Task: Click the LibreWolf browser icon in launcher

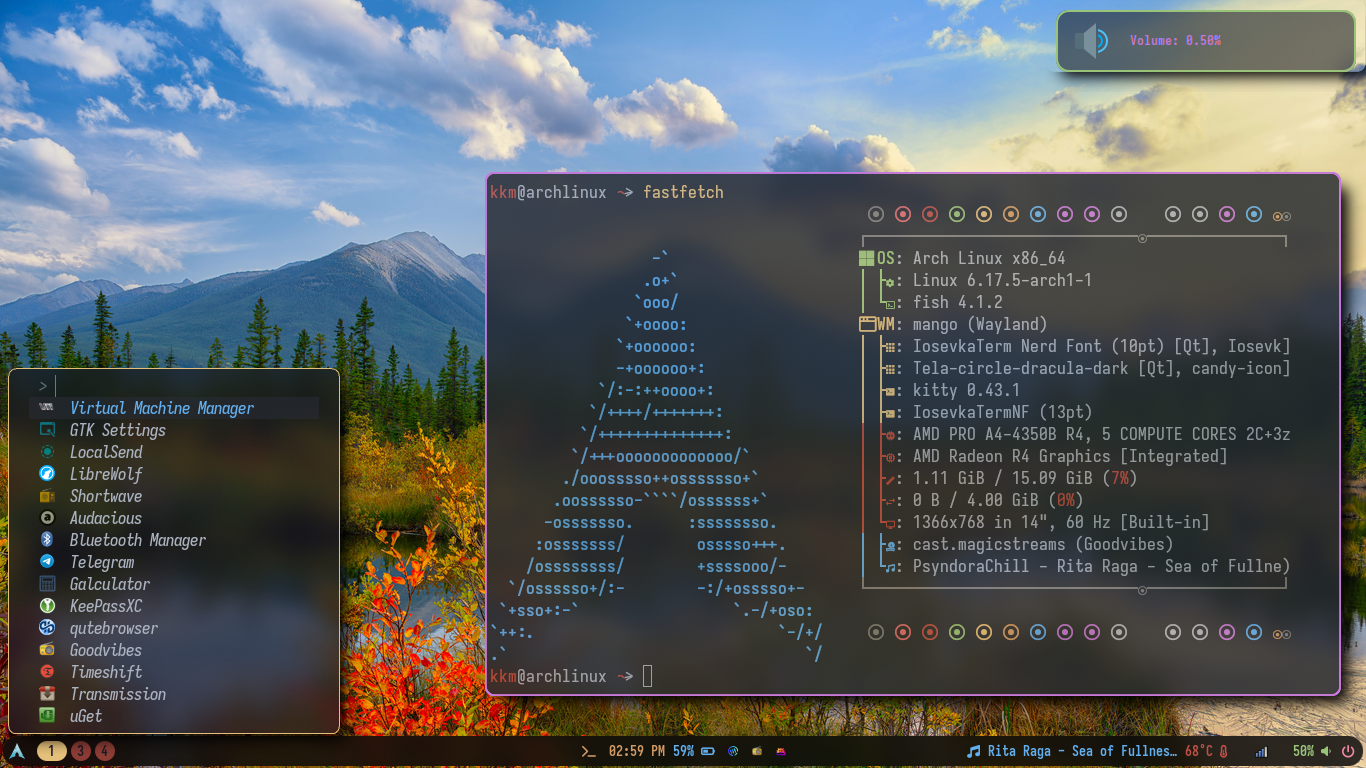Action: 47,474
